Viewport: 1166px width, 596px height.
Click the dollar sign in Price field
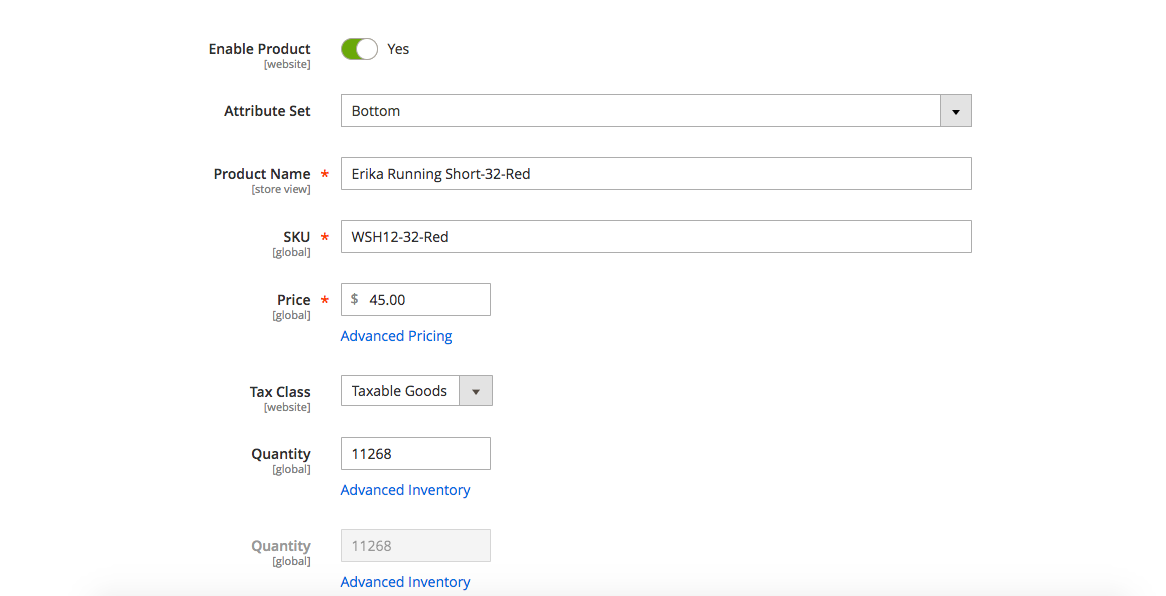tap(354, 300)
